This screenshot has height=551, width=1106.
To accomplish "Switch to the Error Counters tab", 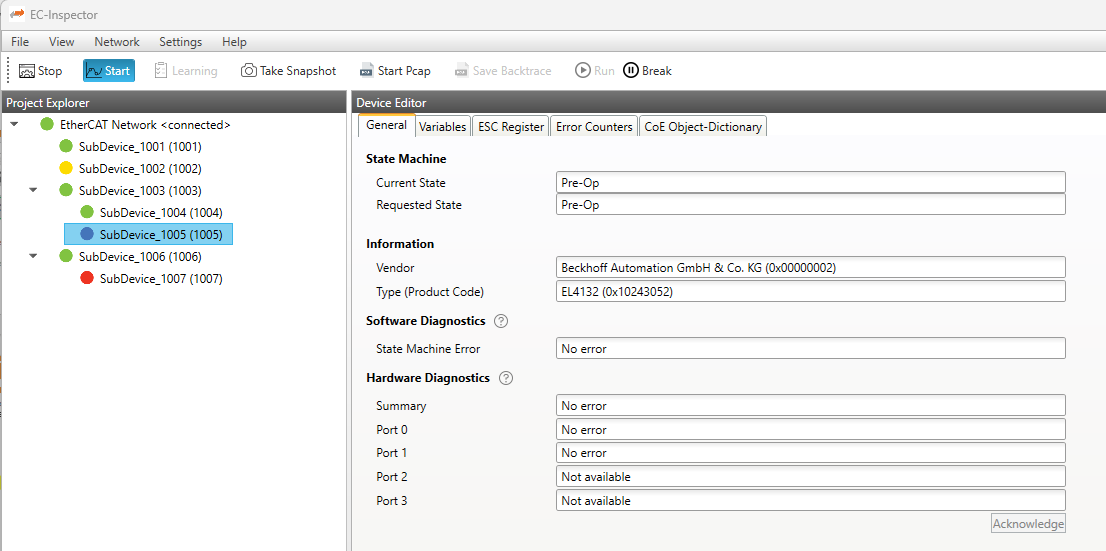I will tap(594, 127).
